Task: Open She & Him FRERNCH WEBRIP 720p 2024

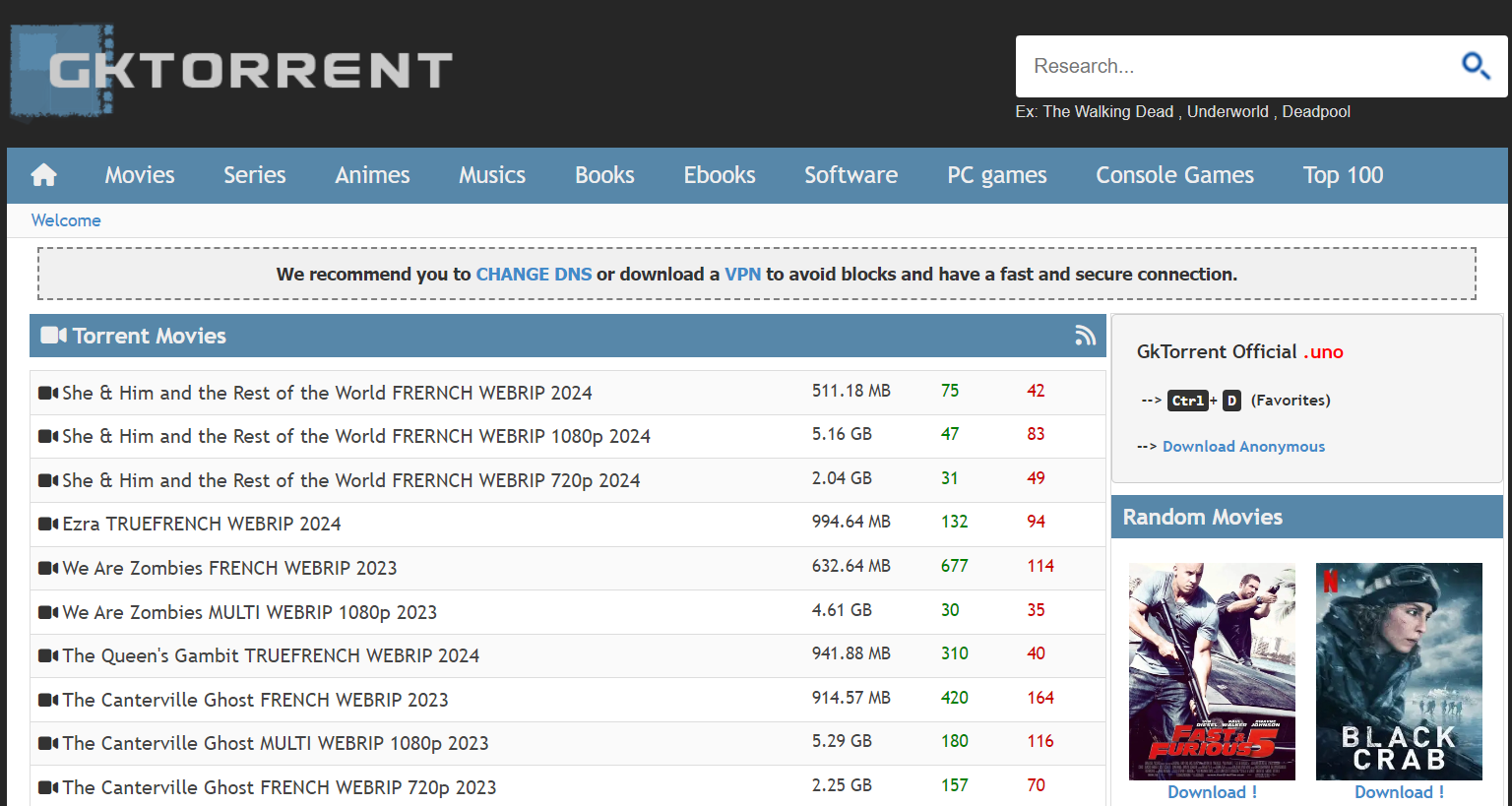Action: (x=351, y=480)
